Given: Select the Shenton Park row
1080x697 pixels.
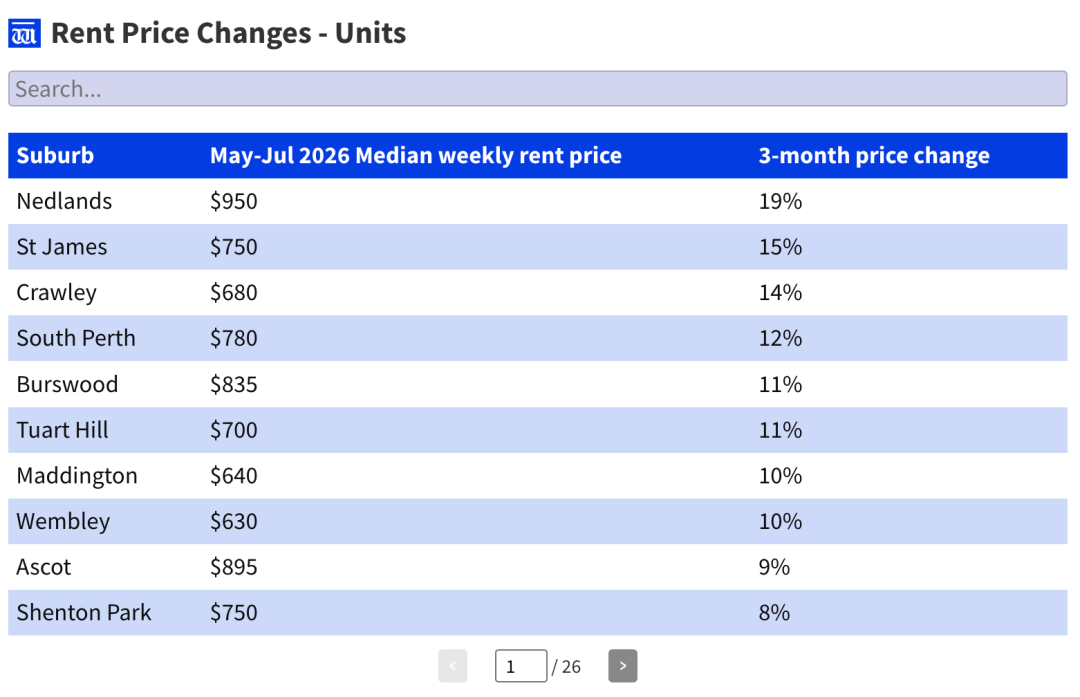Looking at the screenshot, I should [538, 613].
